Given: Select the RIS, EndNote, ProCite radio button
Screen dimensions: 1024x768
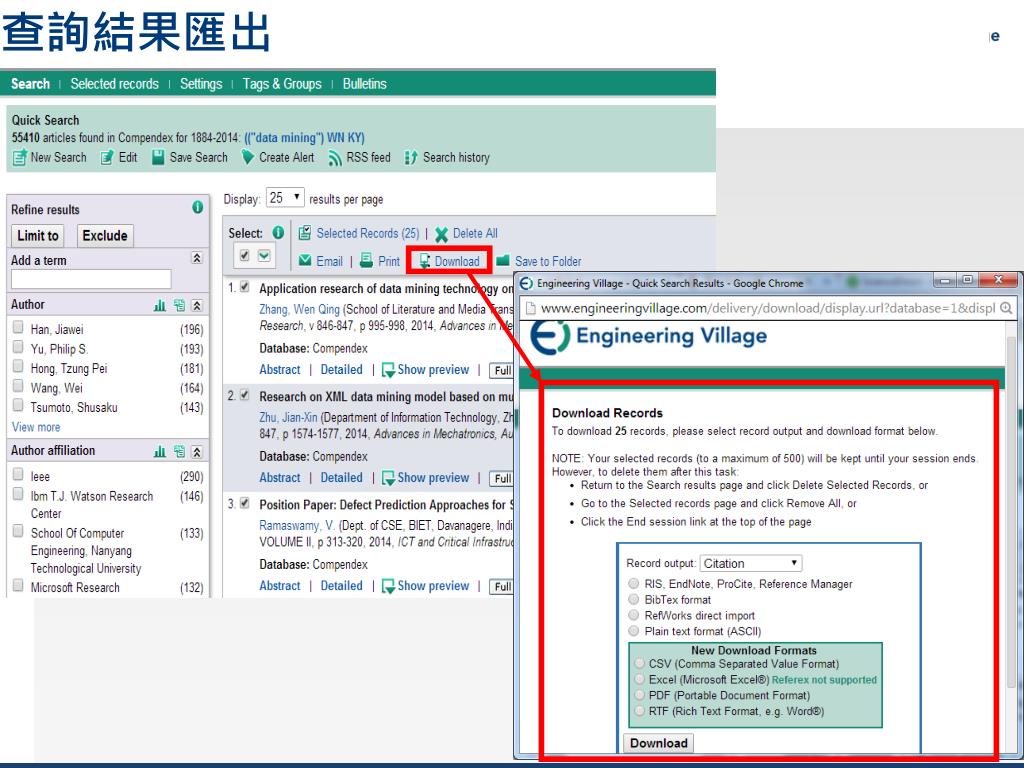Looking at the screenshot, I should pos(633,583).
